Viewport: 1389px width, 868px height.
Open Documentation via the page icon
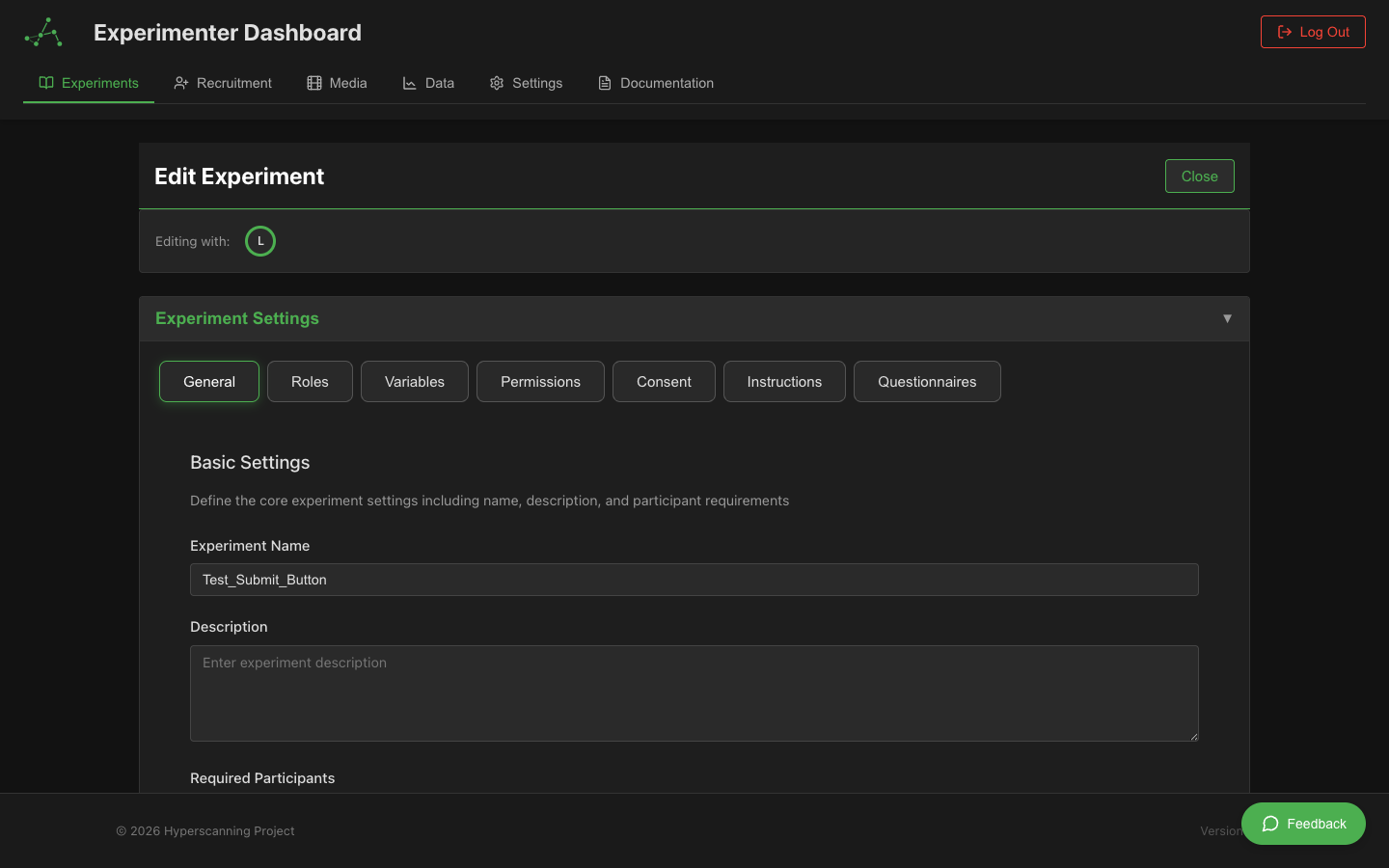click(606, 83)
